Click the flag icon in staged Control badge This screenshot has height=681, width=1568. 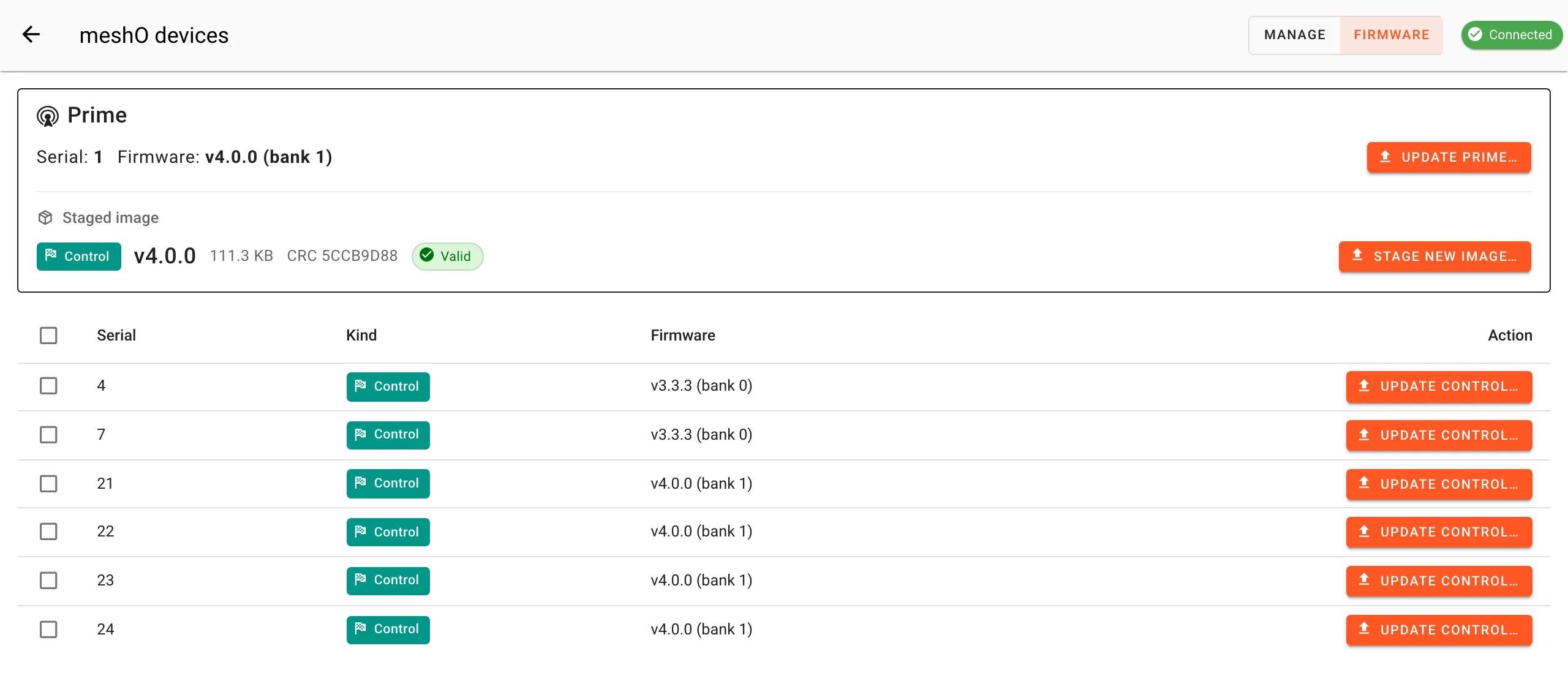51,255
